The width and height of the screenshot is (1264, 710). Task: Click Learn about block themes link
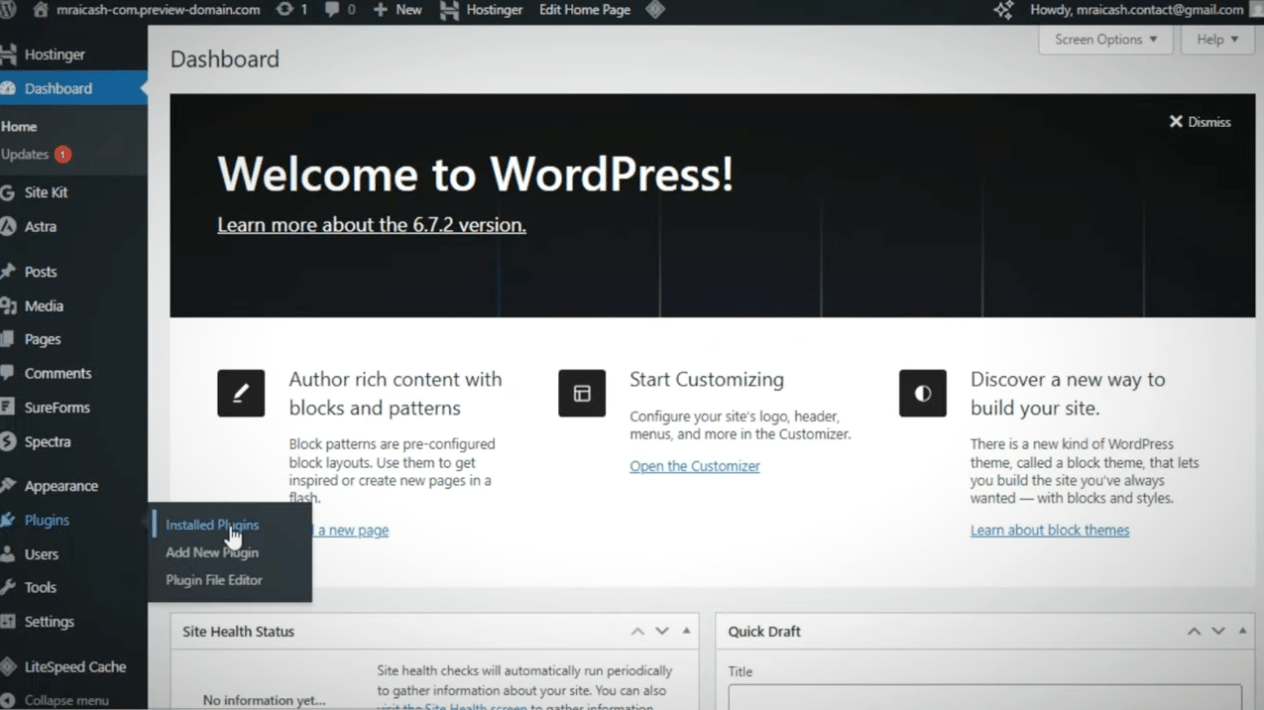pyautogui.click(x=1050, y=530)
